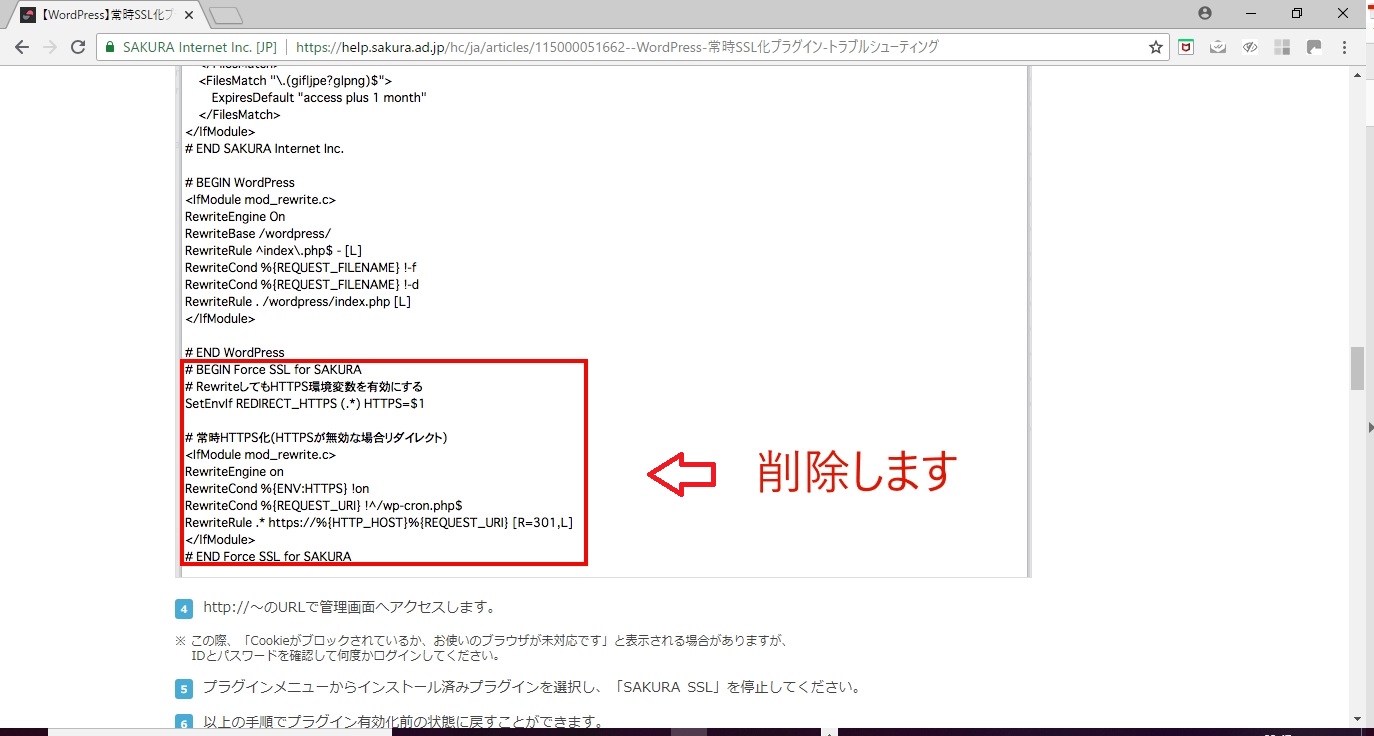Click the 'RewriteRule .* https://' line
The height and width of the screenshot is (736, 1374).
coord(379,522)
